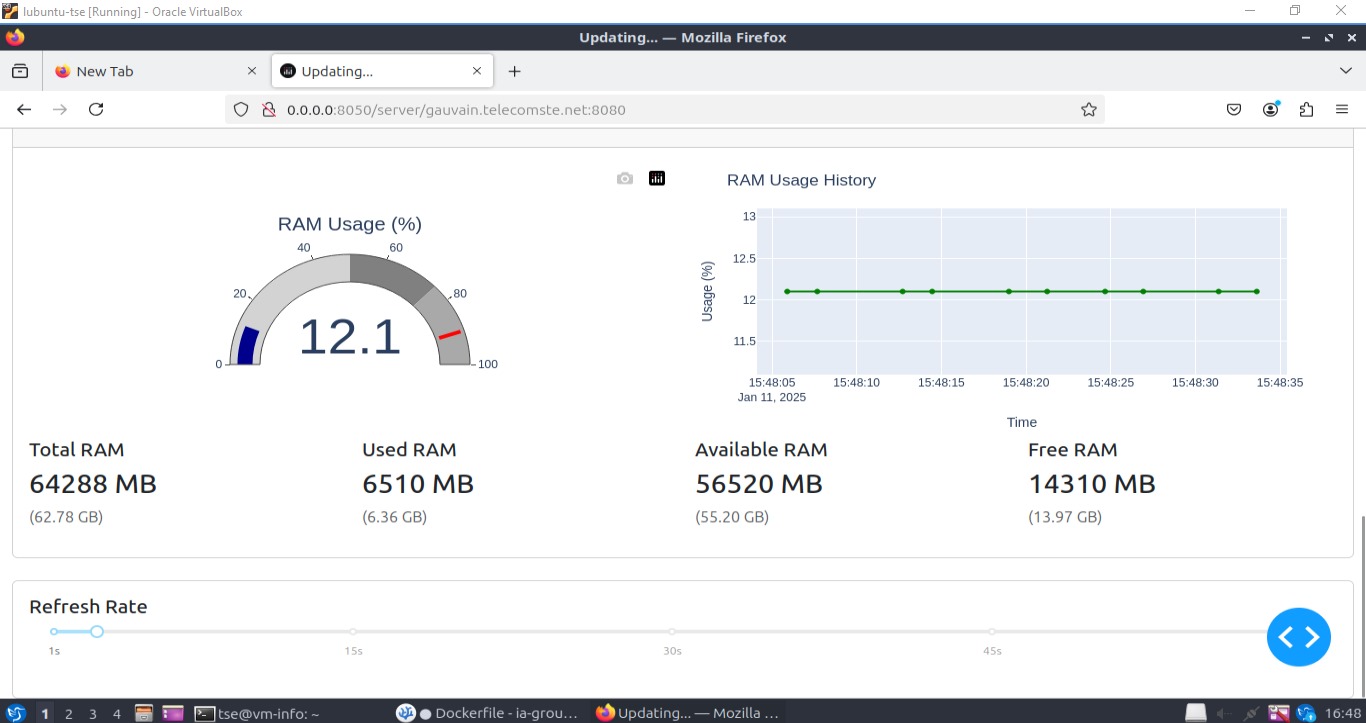This screenshot has width=1366, height=723.
Task: Open a new tab with the plus button
Action: (x=514, y=70)
